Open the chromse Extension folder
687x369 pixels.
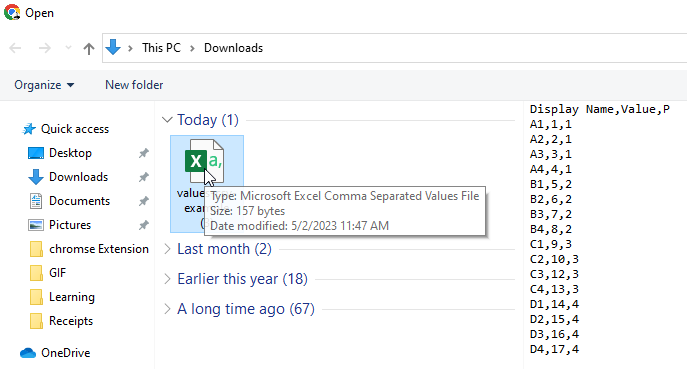coord(99,249)
